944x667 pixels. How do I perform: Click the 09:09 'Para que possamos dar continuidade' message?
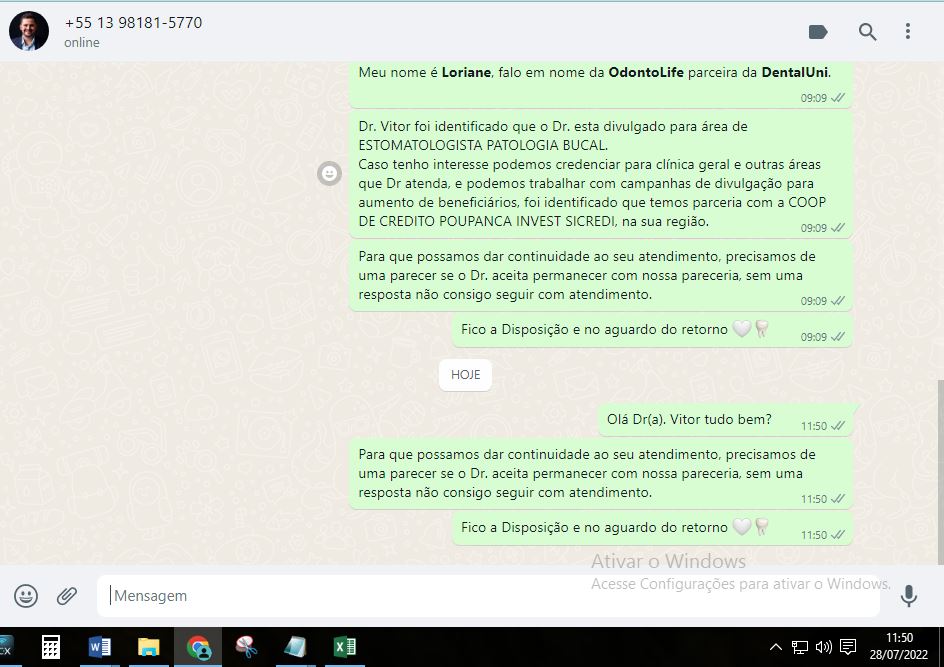601,276
